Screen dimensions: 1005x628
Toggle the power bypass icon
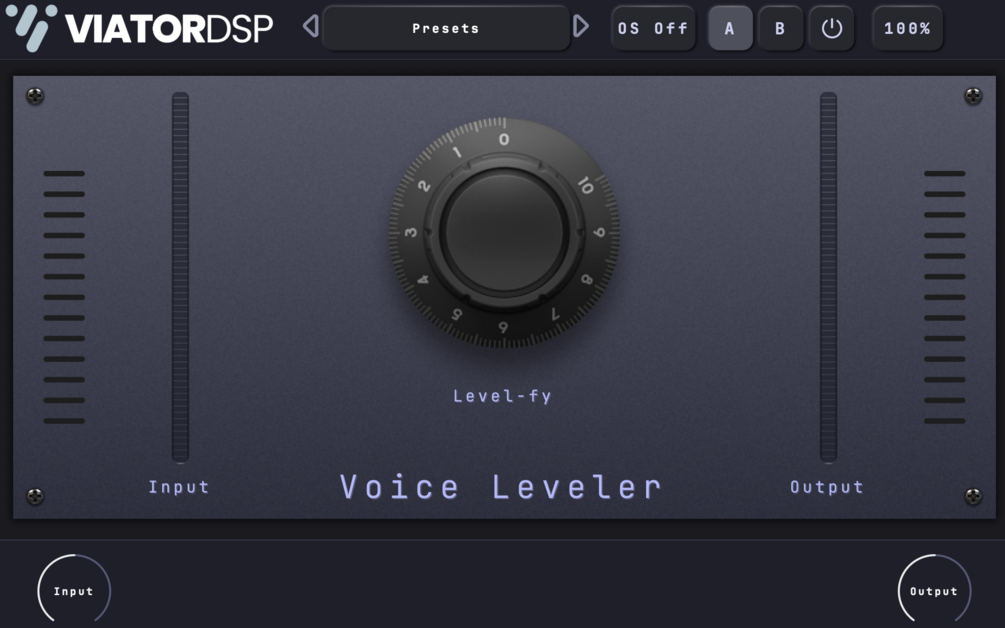(x=831, y=28)
